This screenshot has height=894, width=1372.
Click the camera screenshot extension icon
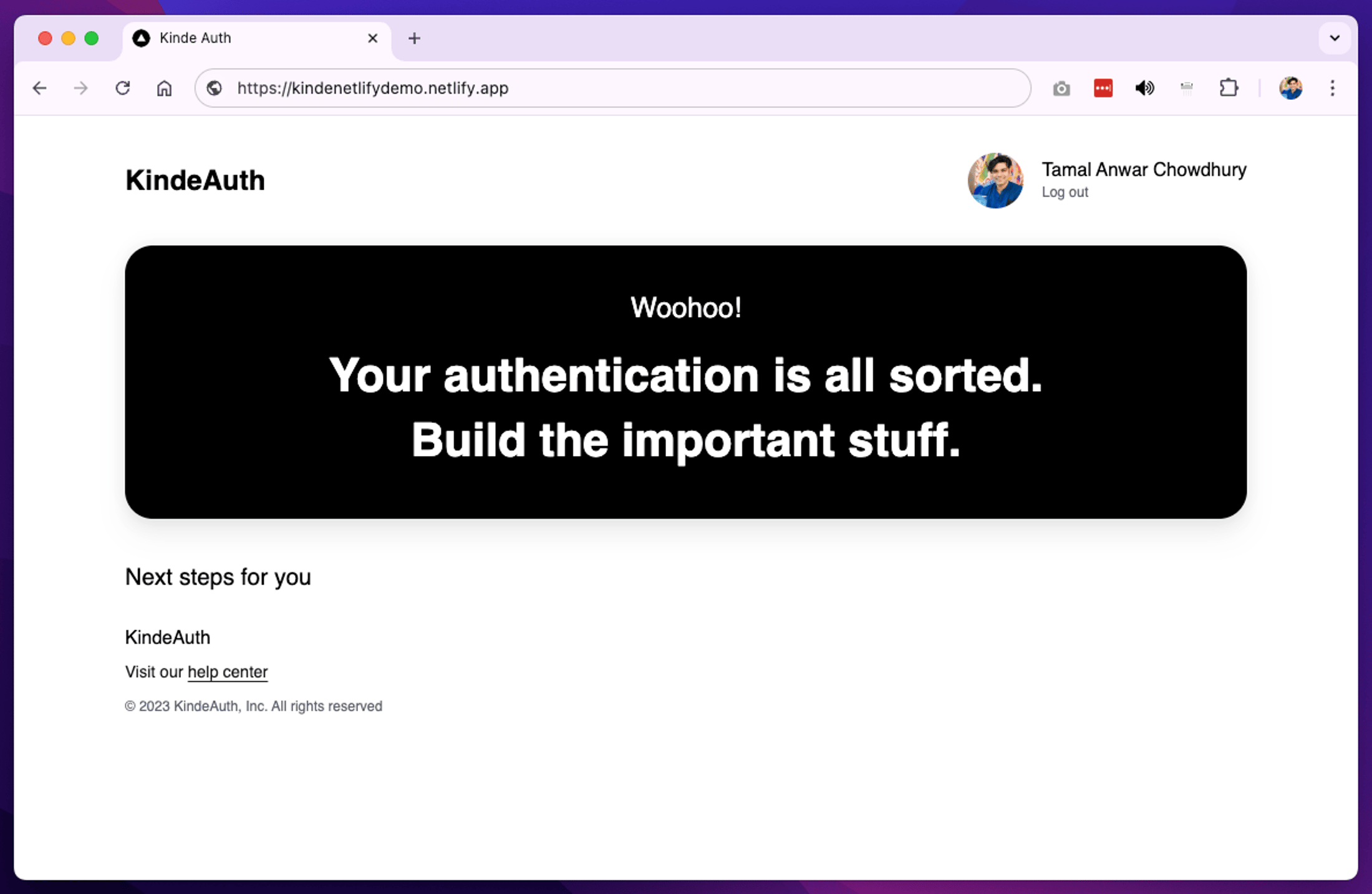click(x=1061, y=89)
